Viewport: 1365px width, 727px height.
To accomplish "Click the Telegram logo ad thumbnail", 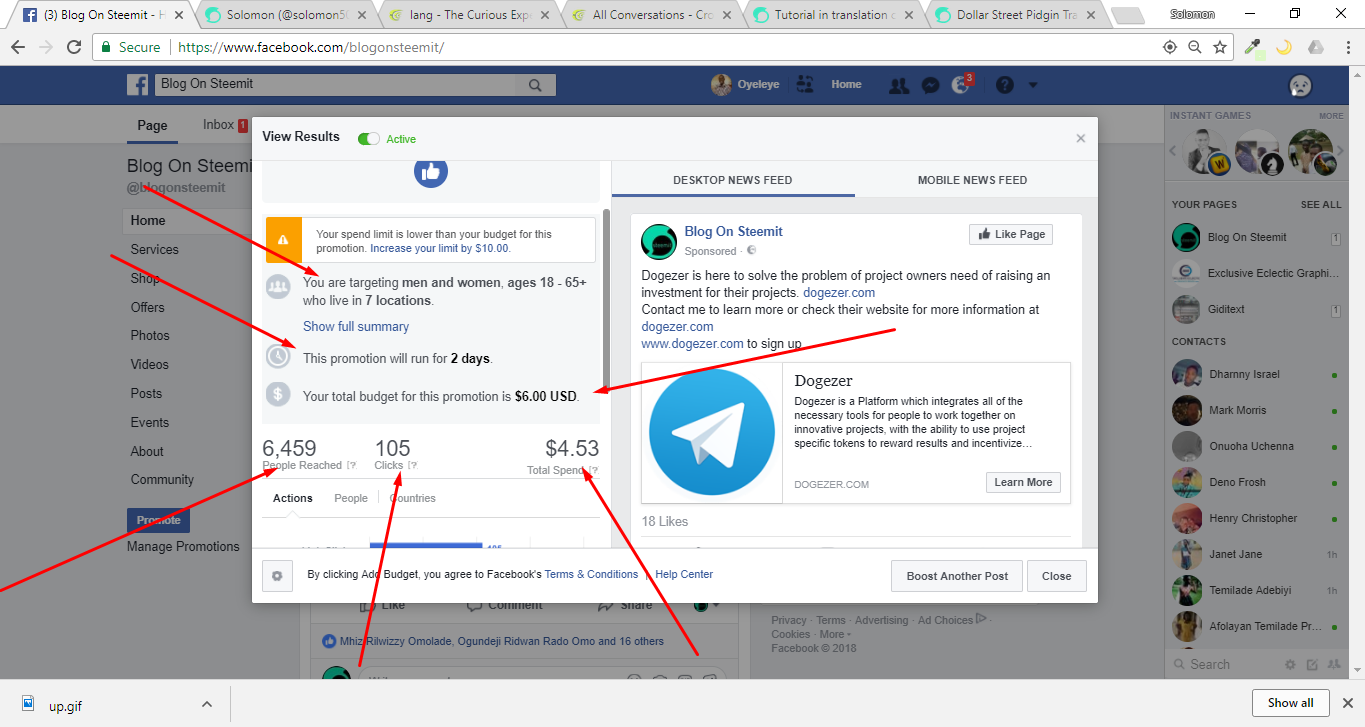I will coord(712,432).
